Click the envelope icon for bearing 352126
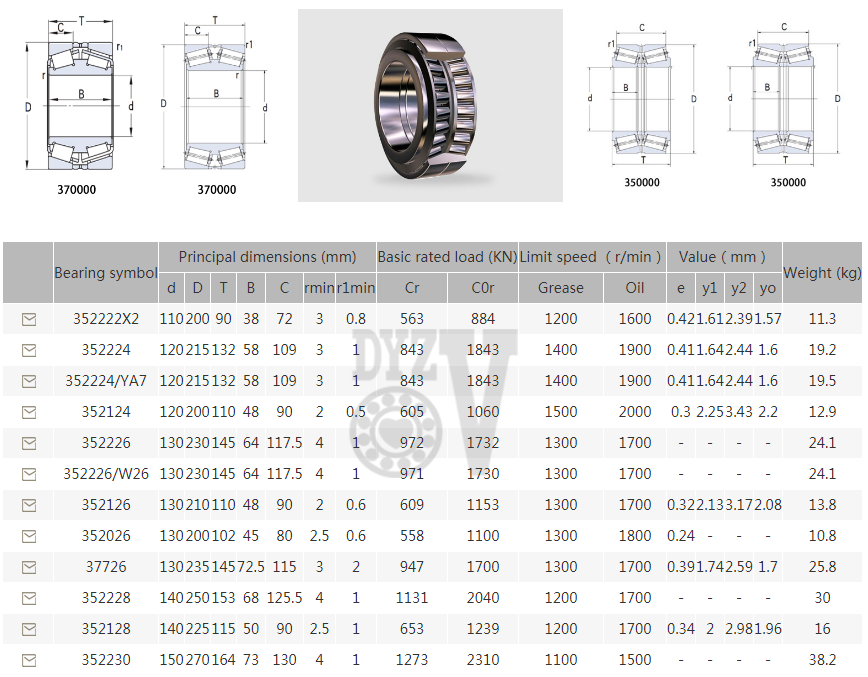868x677 pixels. [x=28, y=505]
